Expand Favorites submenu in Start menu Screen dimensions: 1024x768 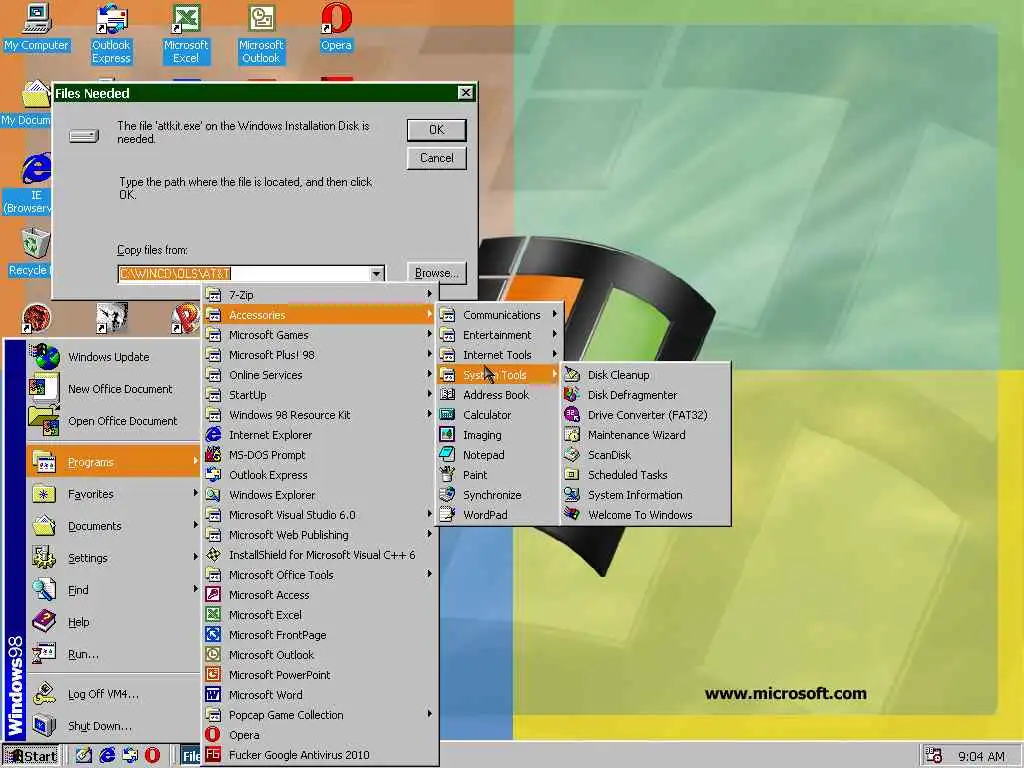click(114, 494)
